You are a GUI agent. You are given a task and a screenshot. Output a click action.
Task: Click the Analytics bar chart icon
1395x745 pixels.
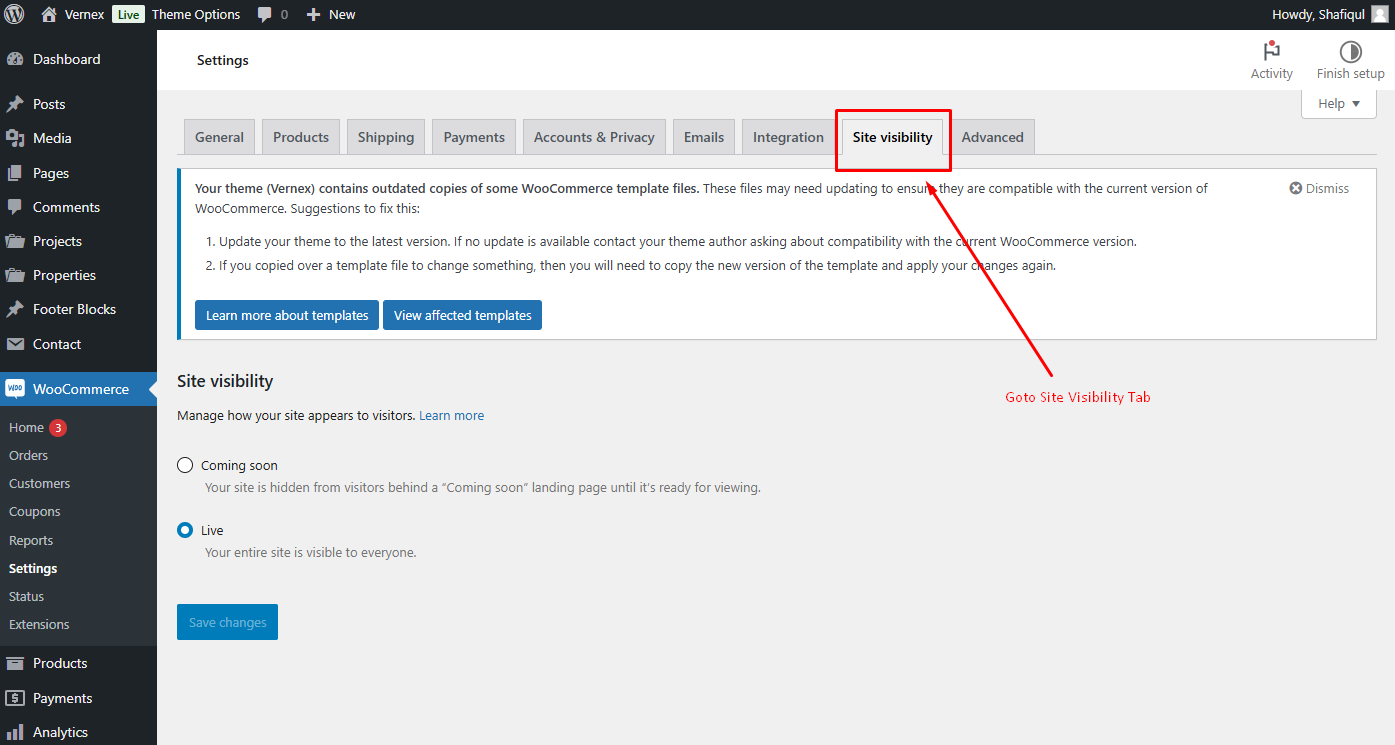click(15, 732)
